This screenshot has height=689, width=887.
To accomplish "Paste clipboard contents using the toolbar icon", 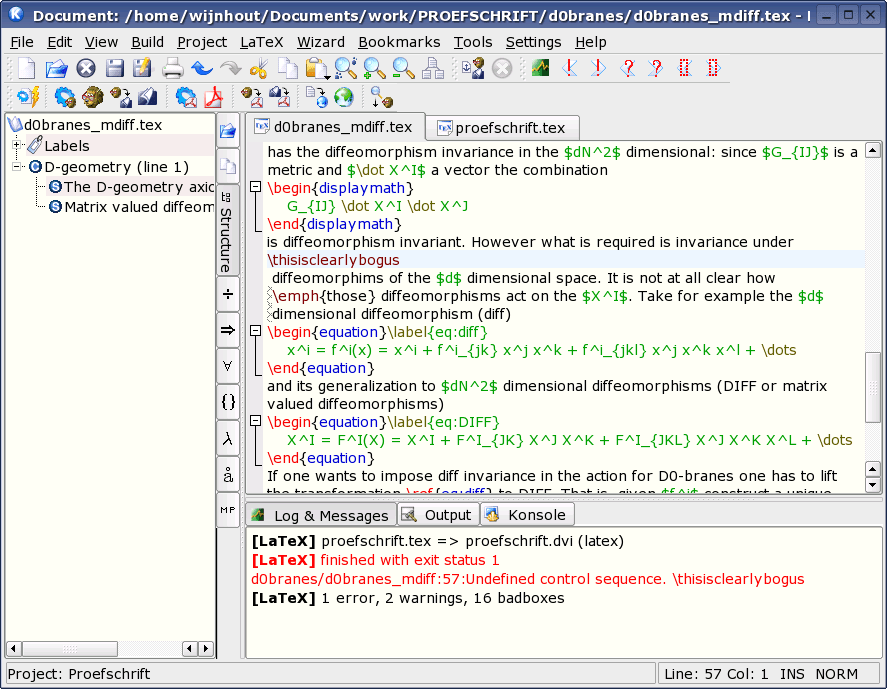I will 315,69.
